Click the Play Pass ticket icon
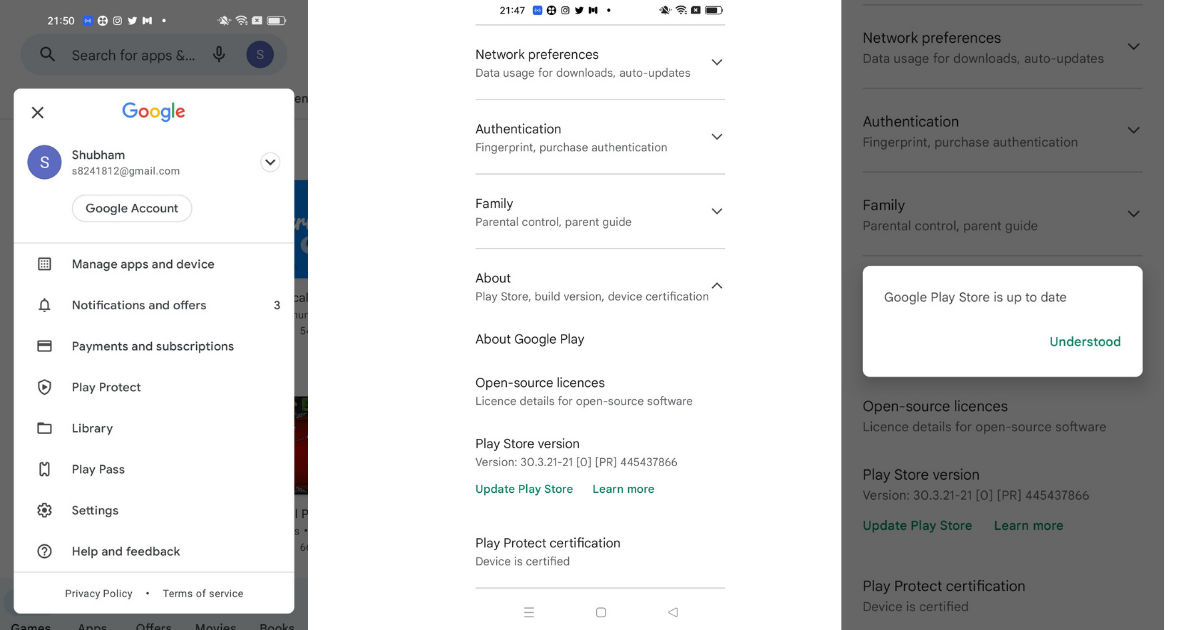 (44, 469)
